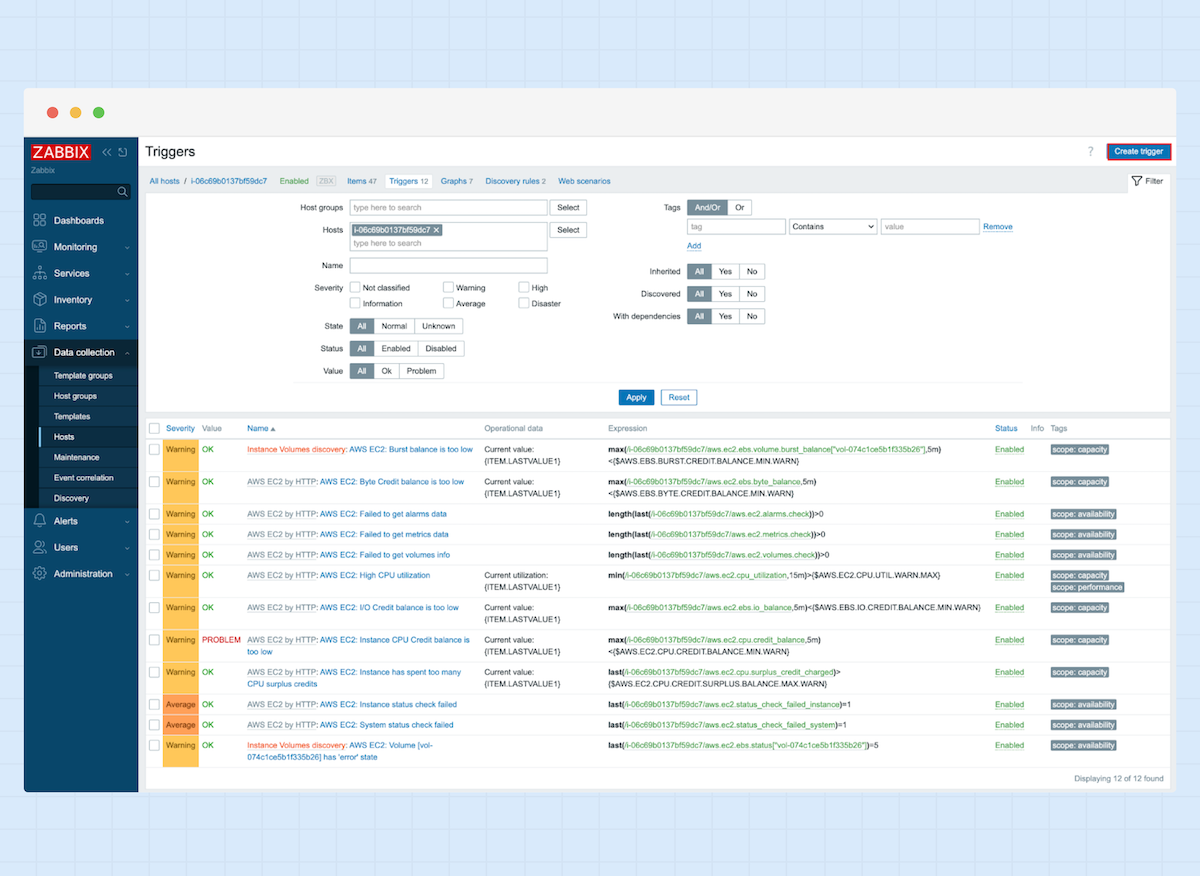
Task: Click the Remove tag link
Action: point(997,227)
